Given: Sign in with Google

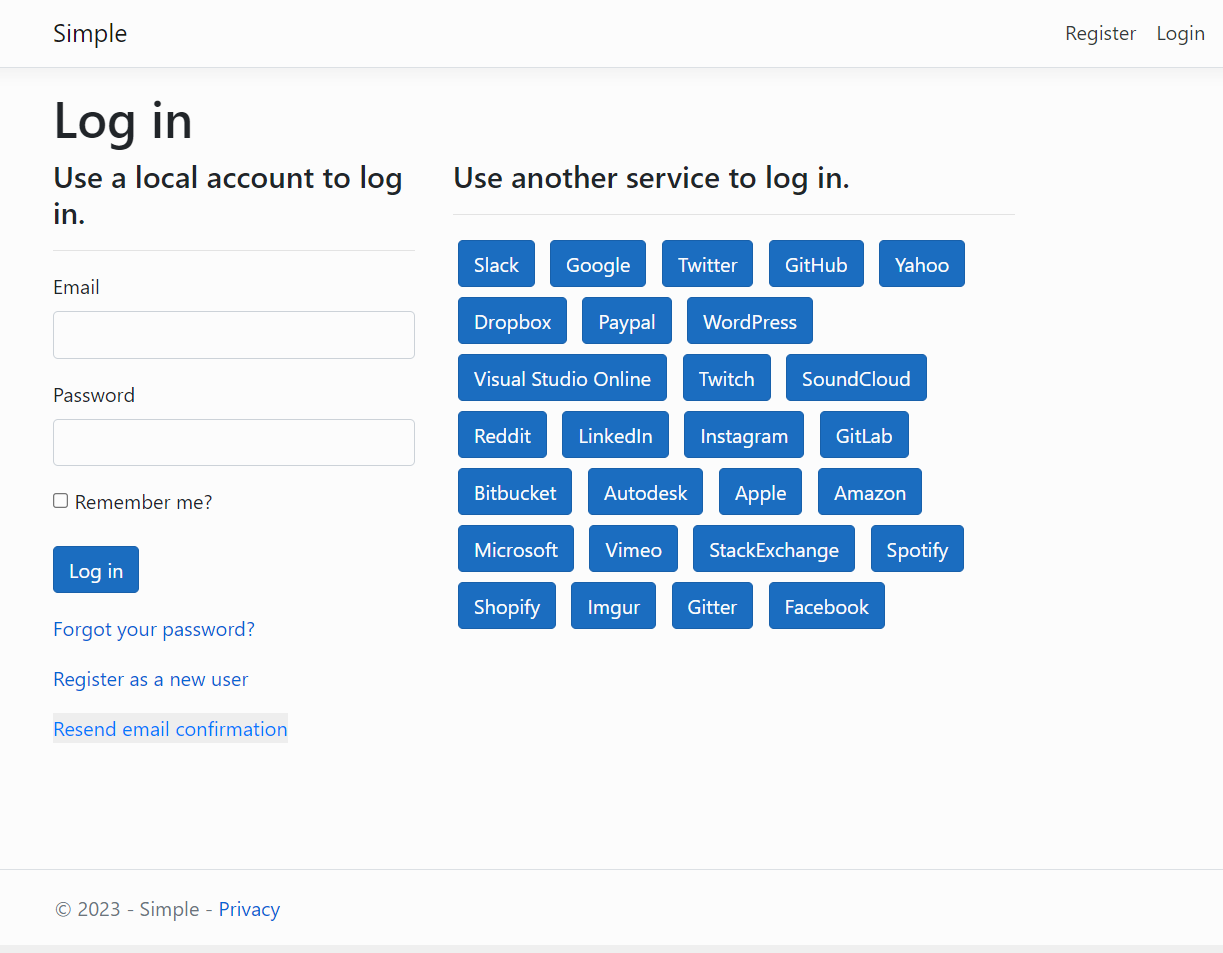Looking at the screenshot, I should click(x=598, y=264).
